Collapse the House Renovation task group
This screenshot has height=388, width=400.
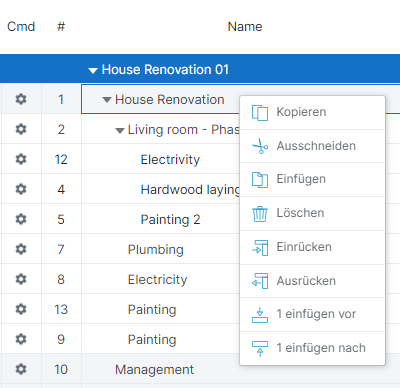(x=107, y=100)
